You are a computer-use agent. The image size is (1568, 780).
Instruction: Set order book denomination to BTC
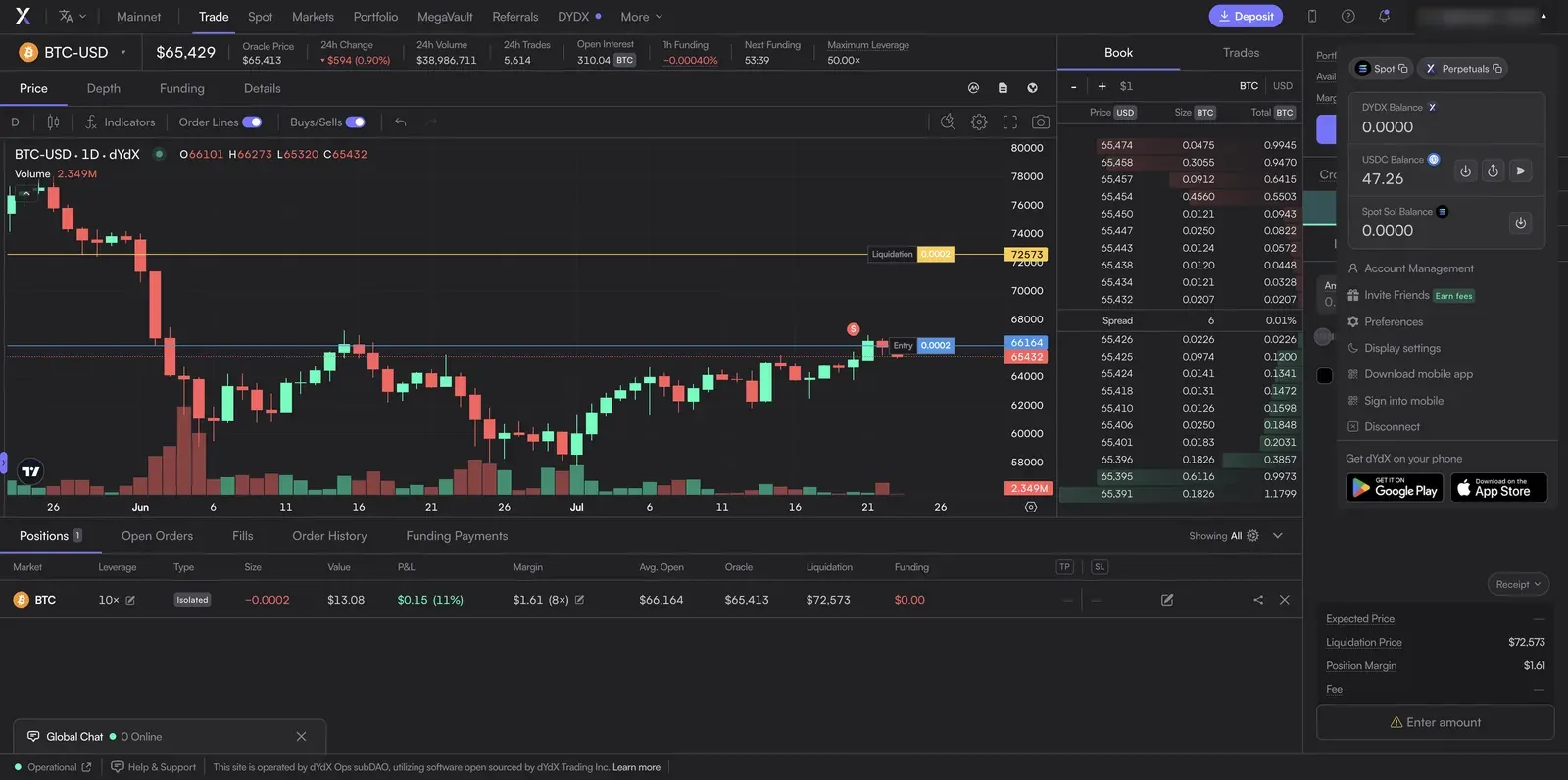[x=1249, y=86]
